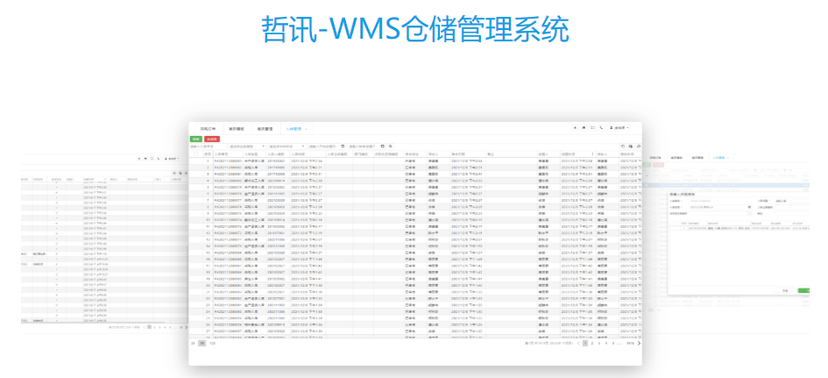Click the small first icon in the main header icon group
The height and width of the screenshot is (378, 828).
(x=575, y=127)
